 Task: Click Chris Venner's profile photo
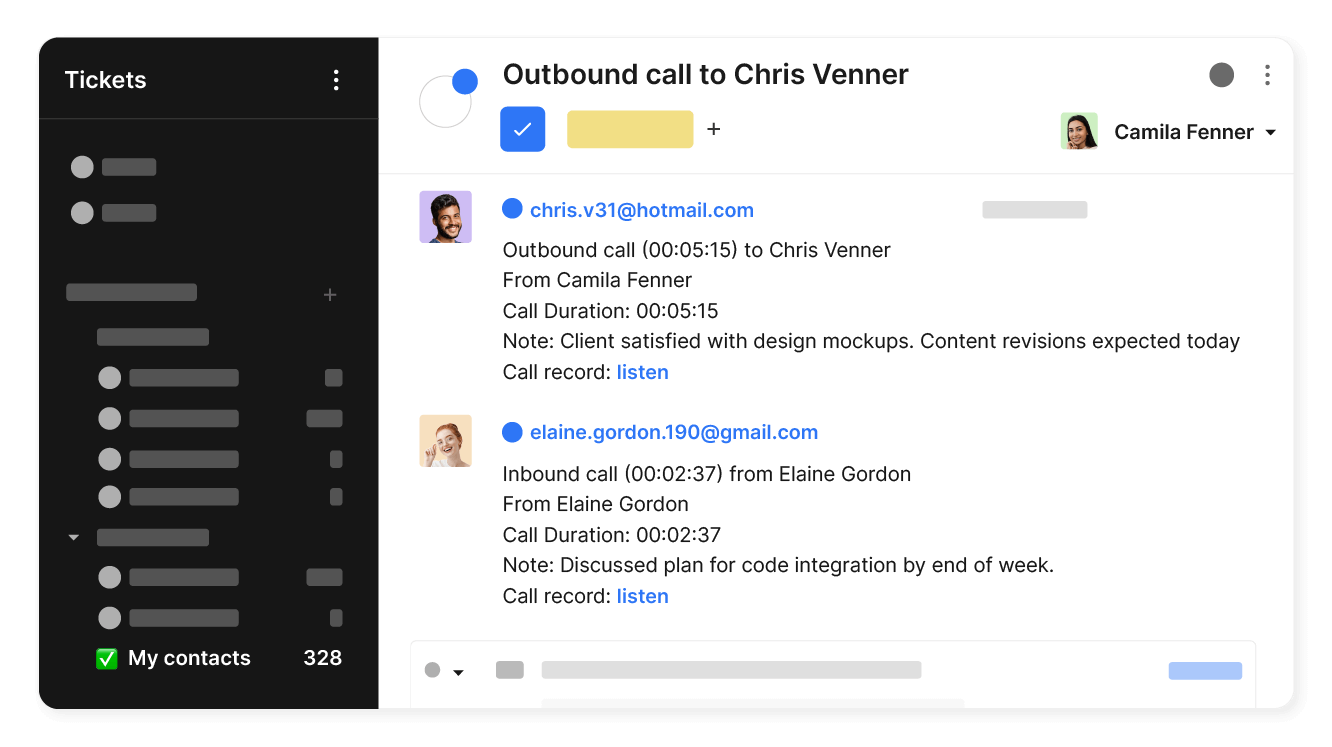pos(445,217)
